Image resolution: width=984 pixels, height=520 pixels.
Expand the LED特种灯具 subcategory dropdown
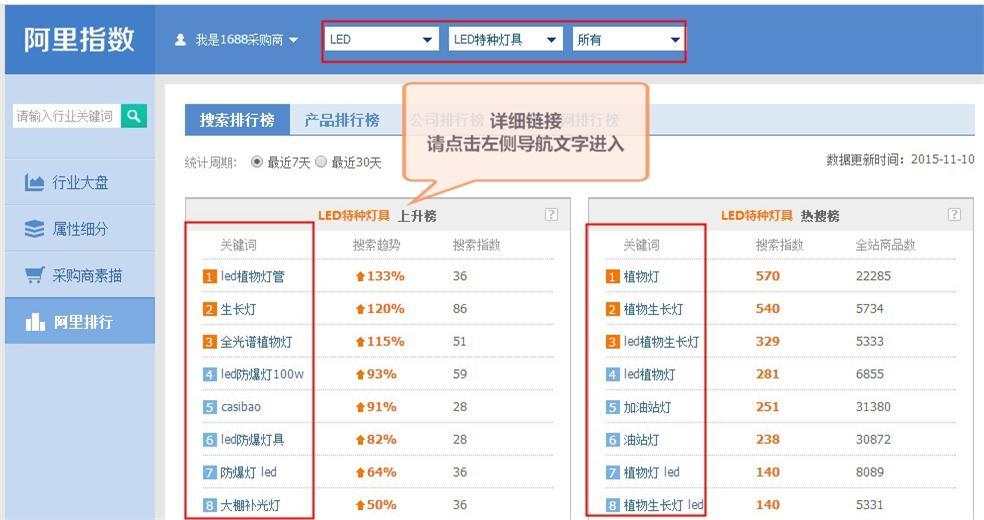(505, 40)
